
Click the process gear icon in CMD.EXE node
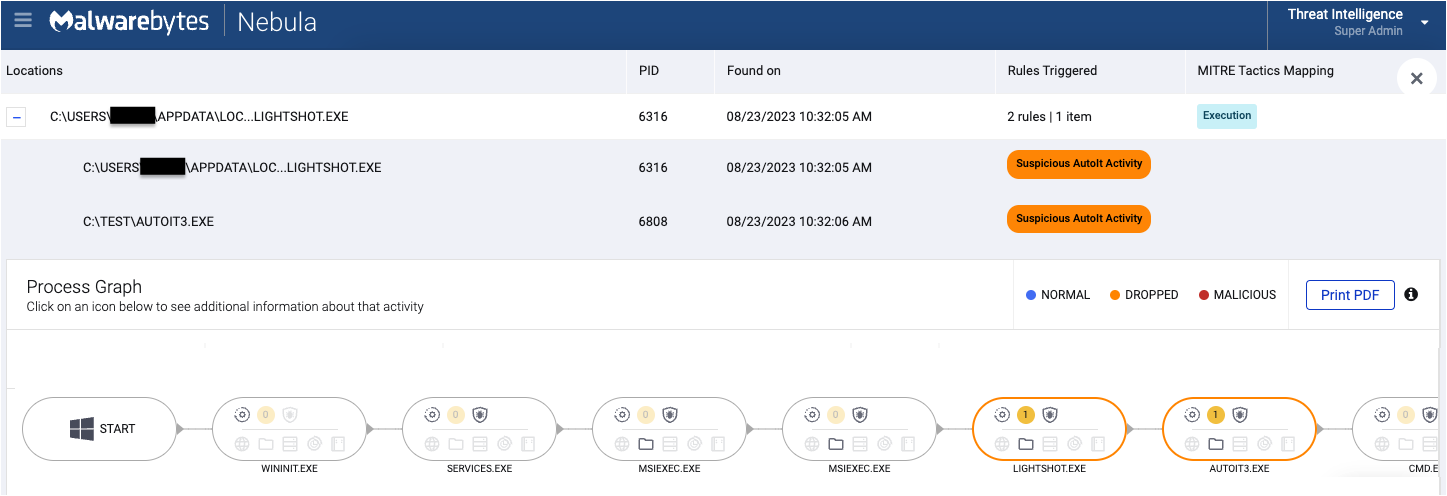(1381, 415)
